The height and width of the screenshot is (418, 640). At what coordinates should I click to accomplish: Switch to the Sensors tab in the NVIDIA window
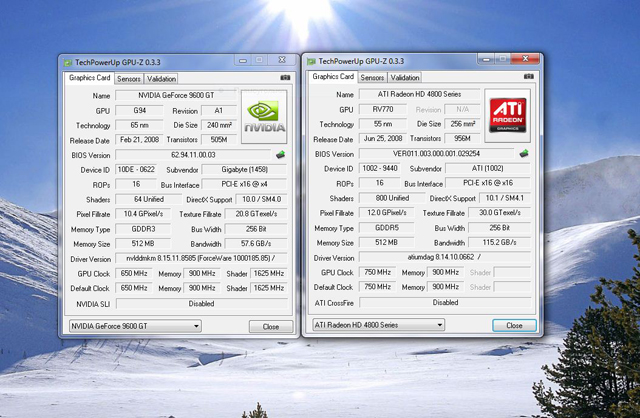pos(129,78)
